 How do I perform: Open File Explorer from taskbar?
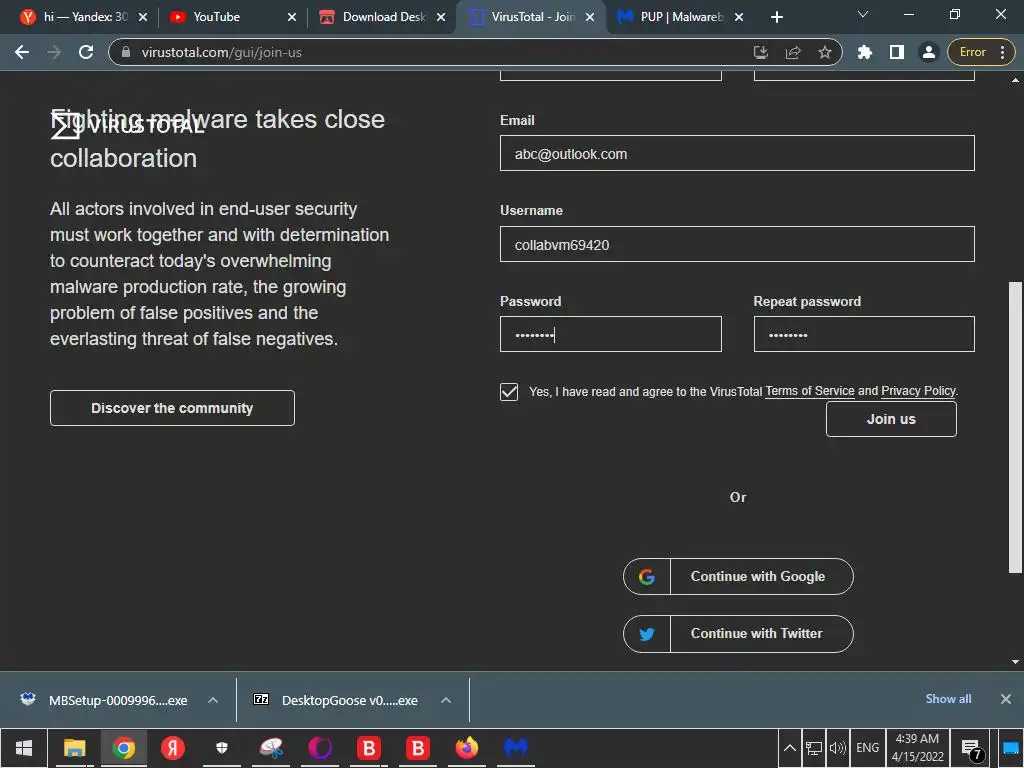click(x=74, y=748)
